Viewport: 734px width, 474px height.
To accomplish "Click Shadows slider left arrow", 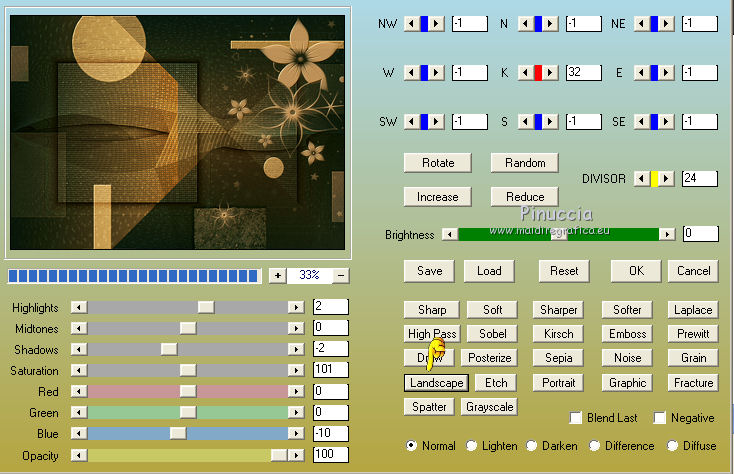I will [x=79, y=349].
